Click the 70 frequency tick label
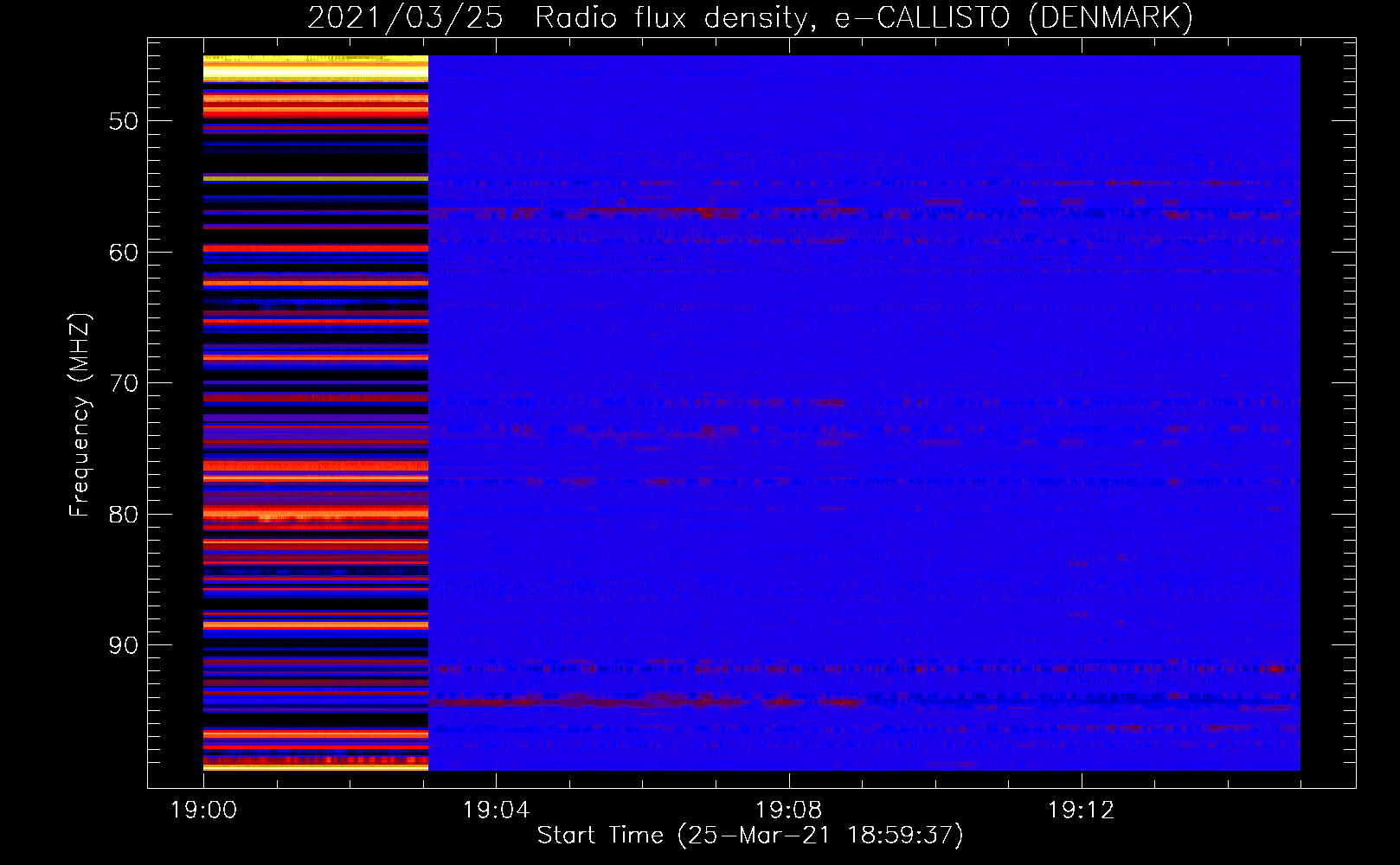This screenshot has width=1400, height=865. click(x=124, y=383)
